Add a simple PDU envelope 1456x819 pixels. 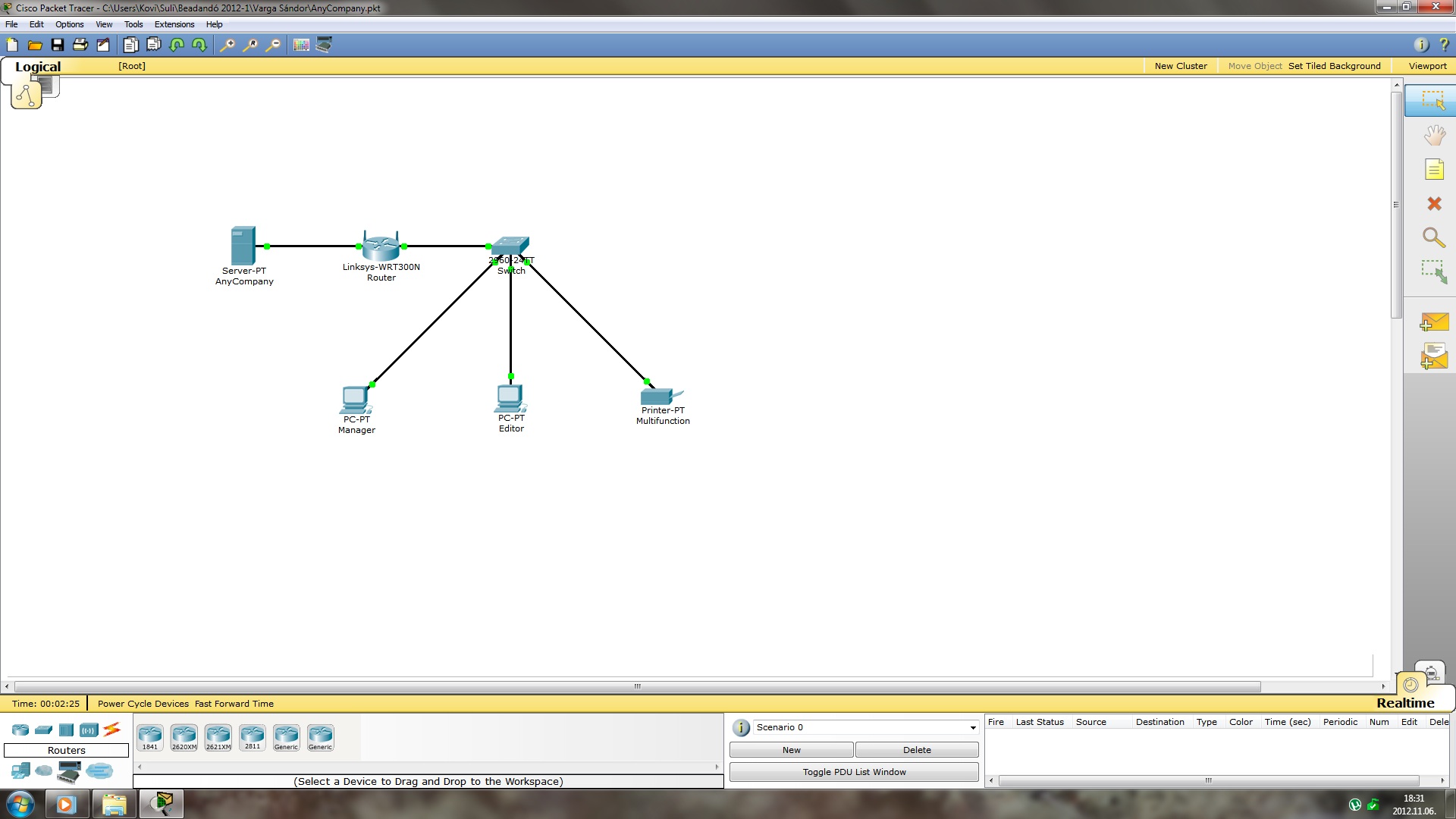pyautogui.click(x=1434, y=322)
